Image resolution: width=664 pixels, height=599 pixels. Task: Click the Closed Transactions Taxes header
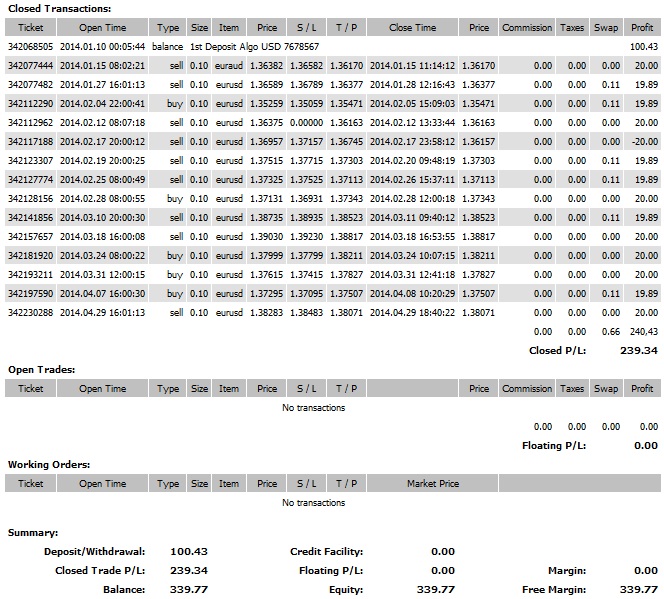click(x=572, y=28)
